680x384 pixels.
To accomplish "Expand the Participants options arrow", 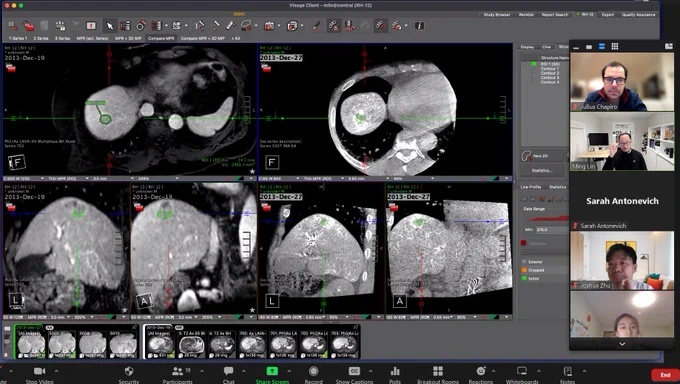I will (x=202, y=371).
